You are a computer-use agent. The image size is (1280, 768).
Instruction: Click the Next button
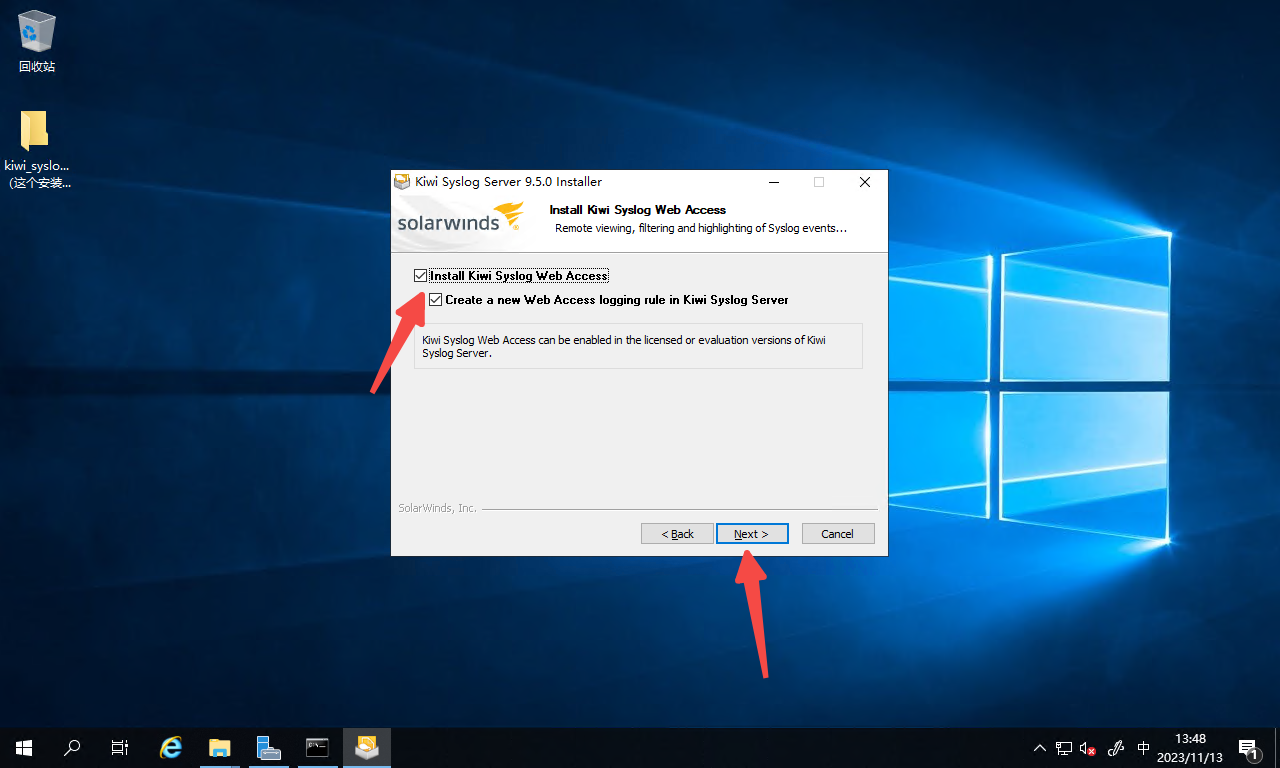click(752, 534)
